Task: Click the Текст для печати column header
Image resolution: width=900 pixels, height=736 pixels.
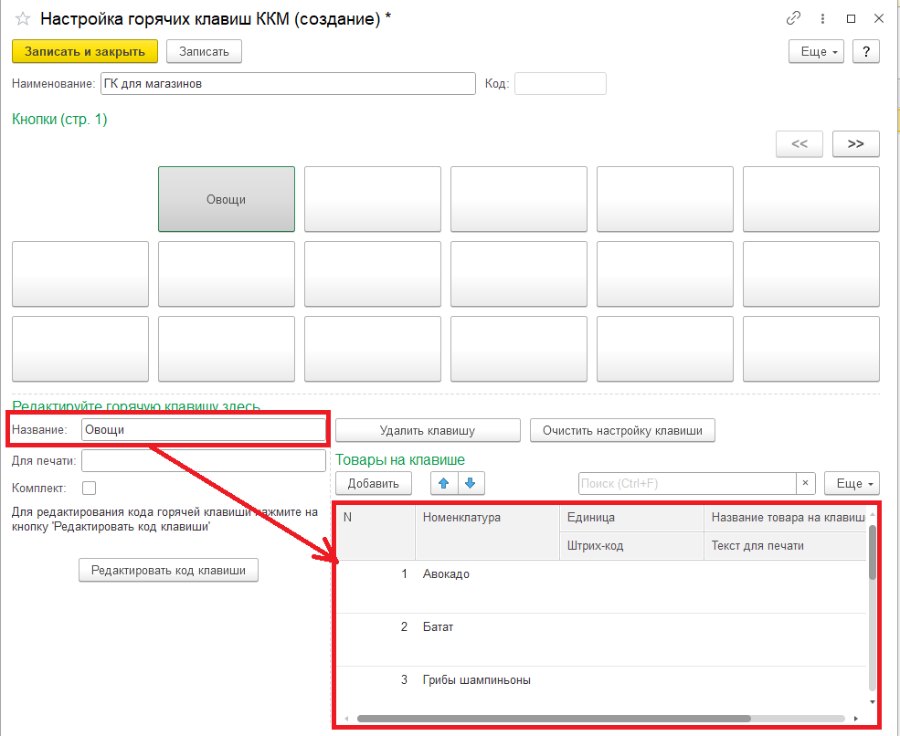Action: (785, 546)
